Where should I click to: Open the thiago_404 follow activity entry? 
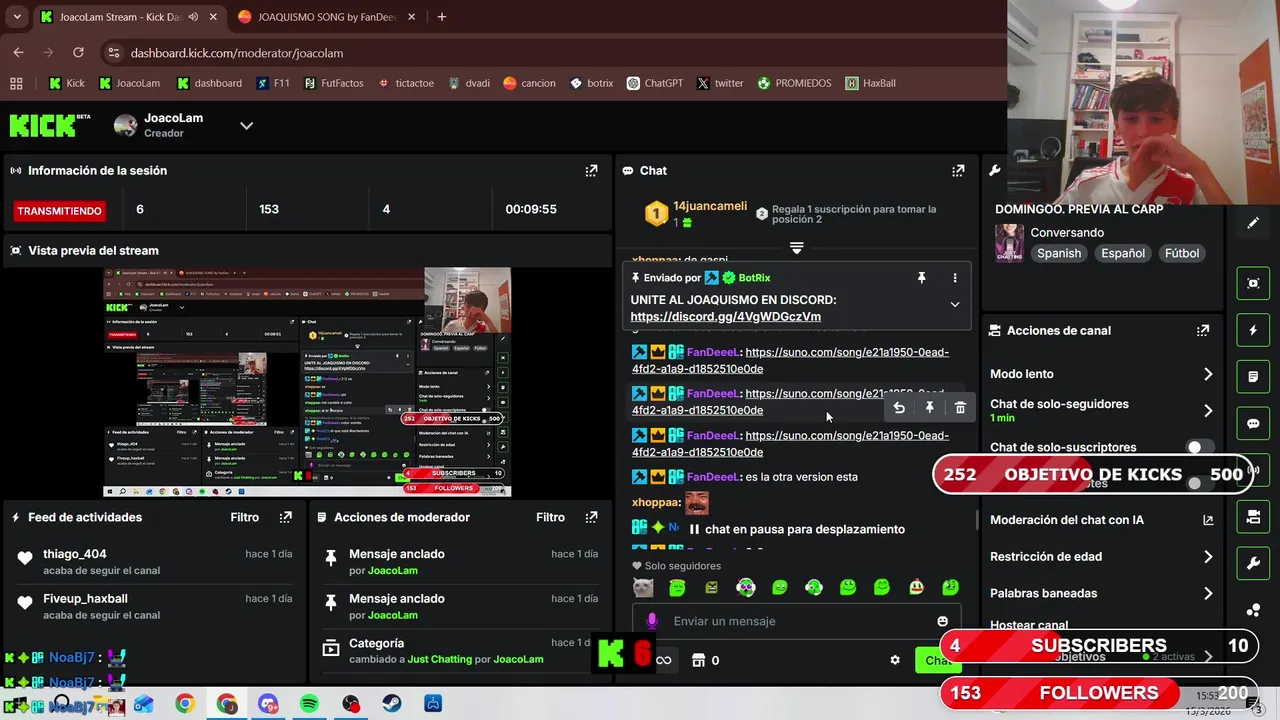click(x=156, y=562)
